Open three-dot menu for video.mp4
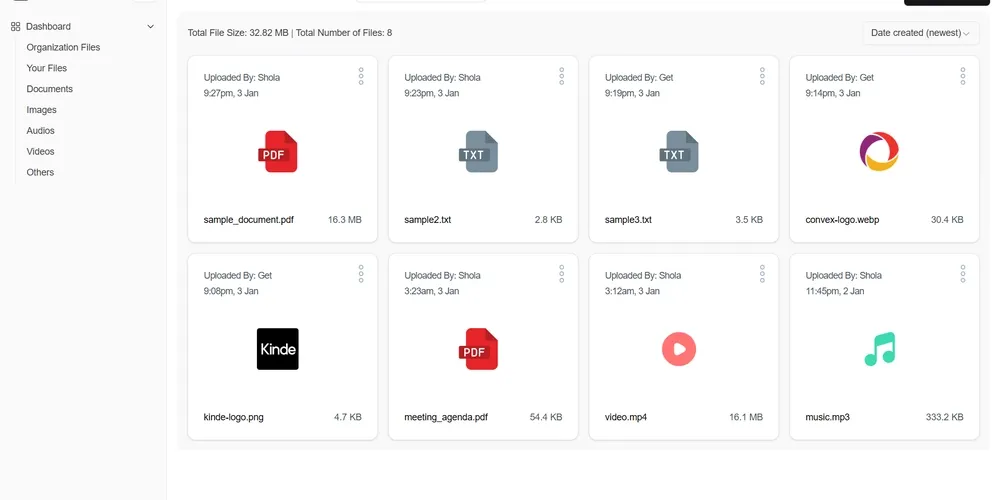 tap(762, 273)
